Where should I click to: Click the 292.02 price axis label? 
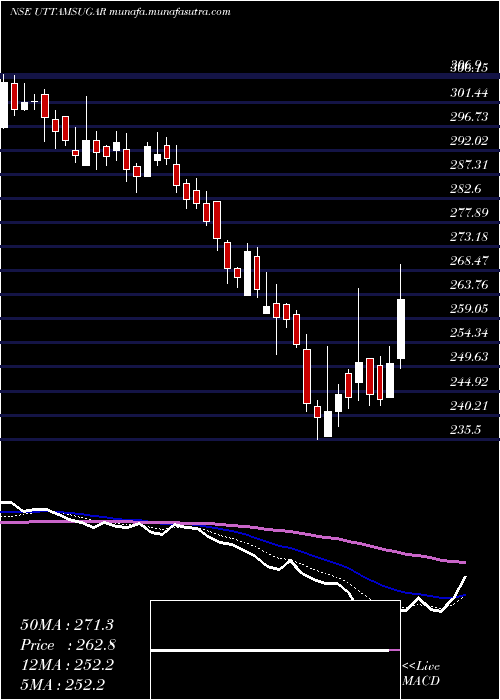(469, 141)
